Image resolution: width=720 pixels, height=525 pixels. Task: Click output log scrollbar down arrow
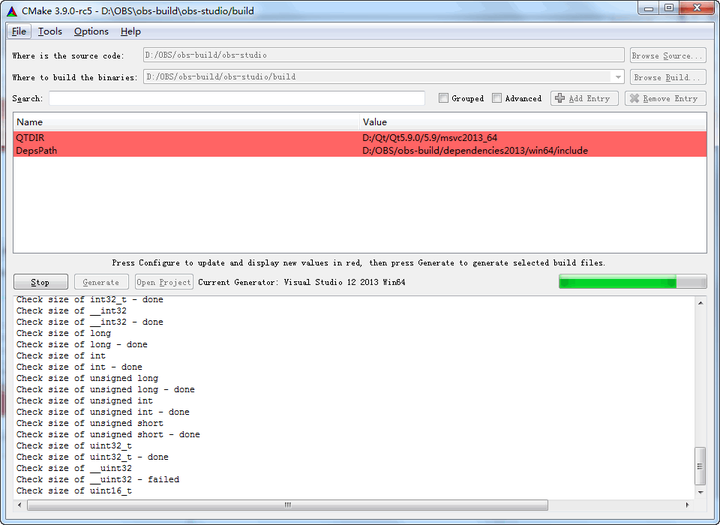coord(700,492)
